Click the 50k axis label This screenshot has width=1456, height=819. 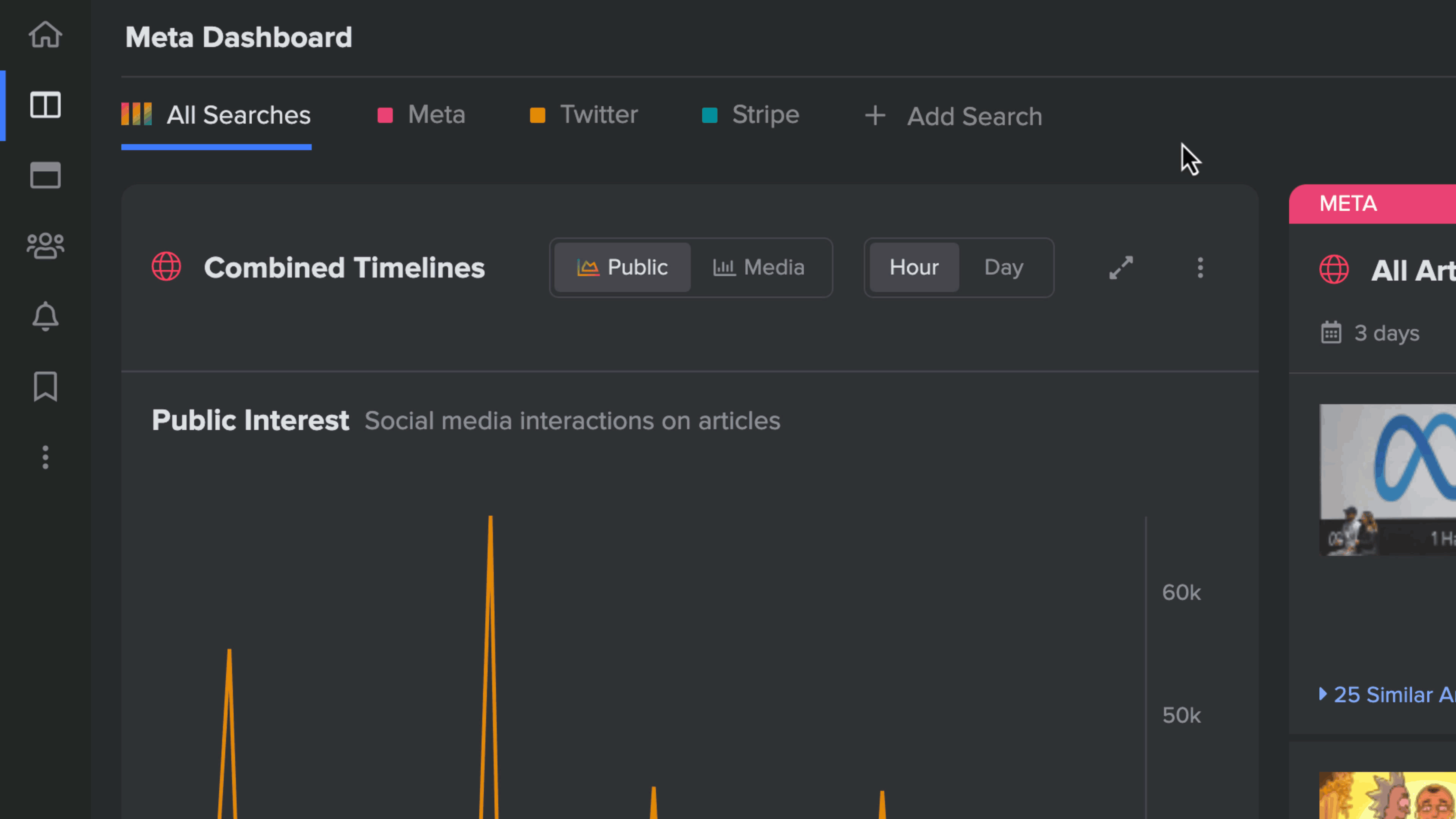[1181, 715]
